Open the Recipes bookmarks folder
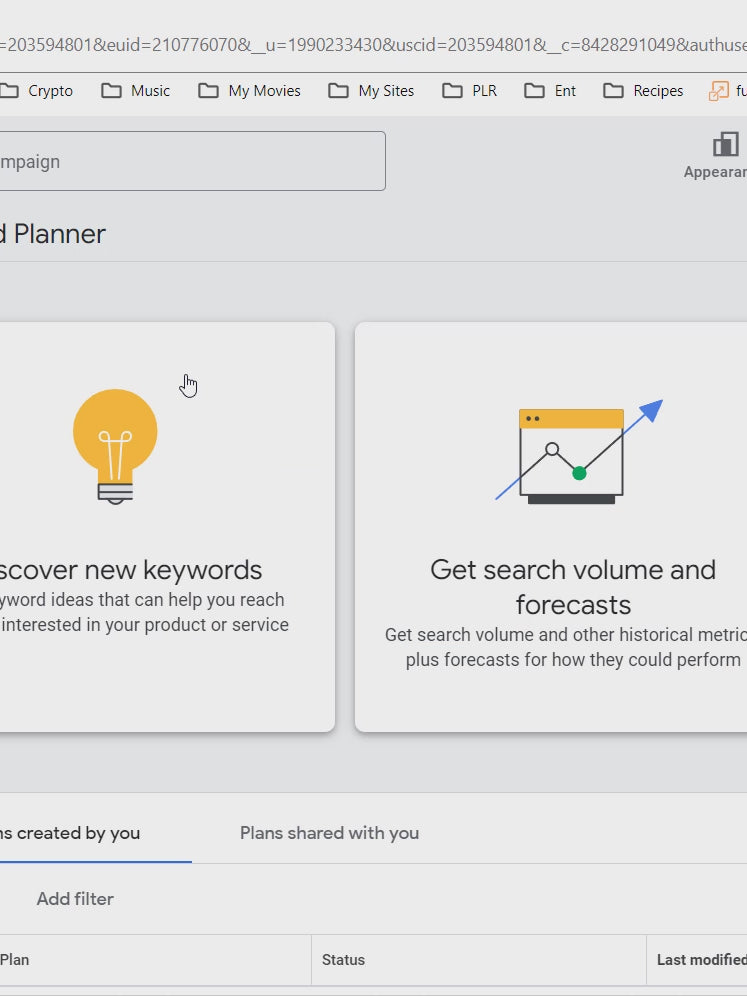This screenshot has height=996, width=747. point(644,91)
